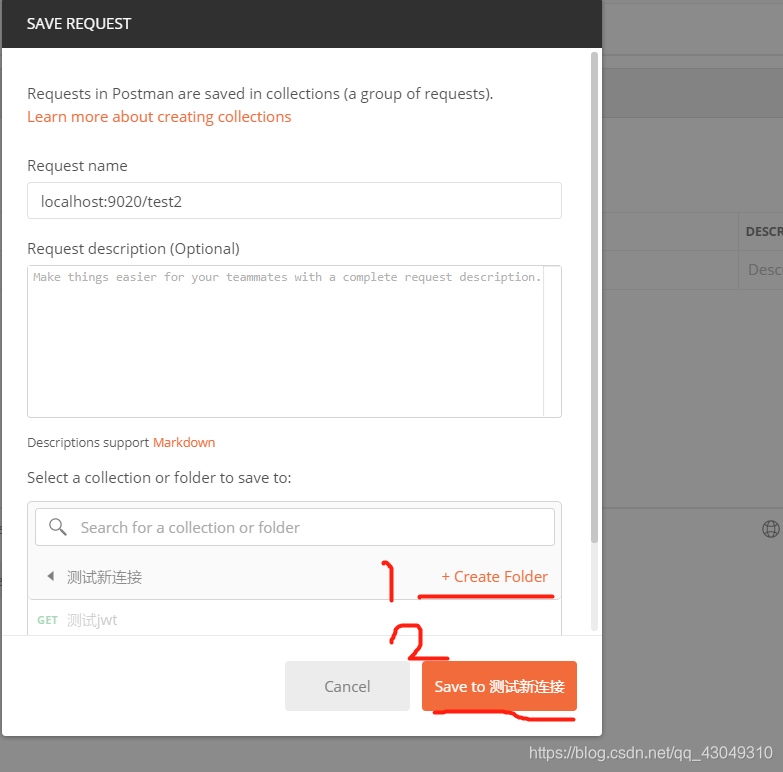Click the dialog's vertical scrollbar
783x772 pixels.
(594, 297)
